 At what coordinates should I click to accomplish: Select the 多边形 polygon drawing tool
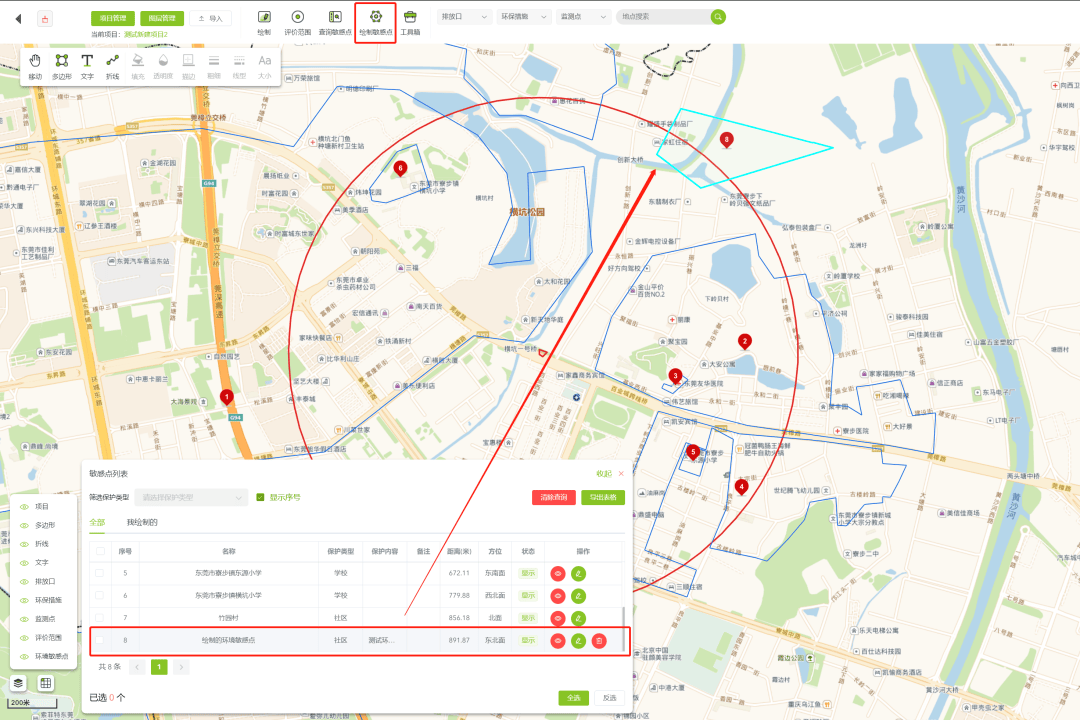62,65
